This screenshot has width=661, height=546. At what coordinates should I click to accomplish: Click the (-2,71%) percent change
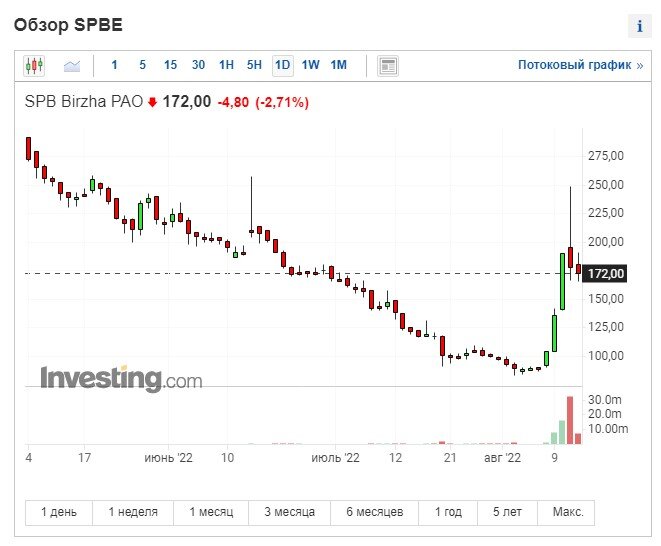pos(282,102)
